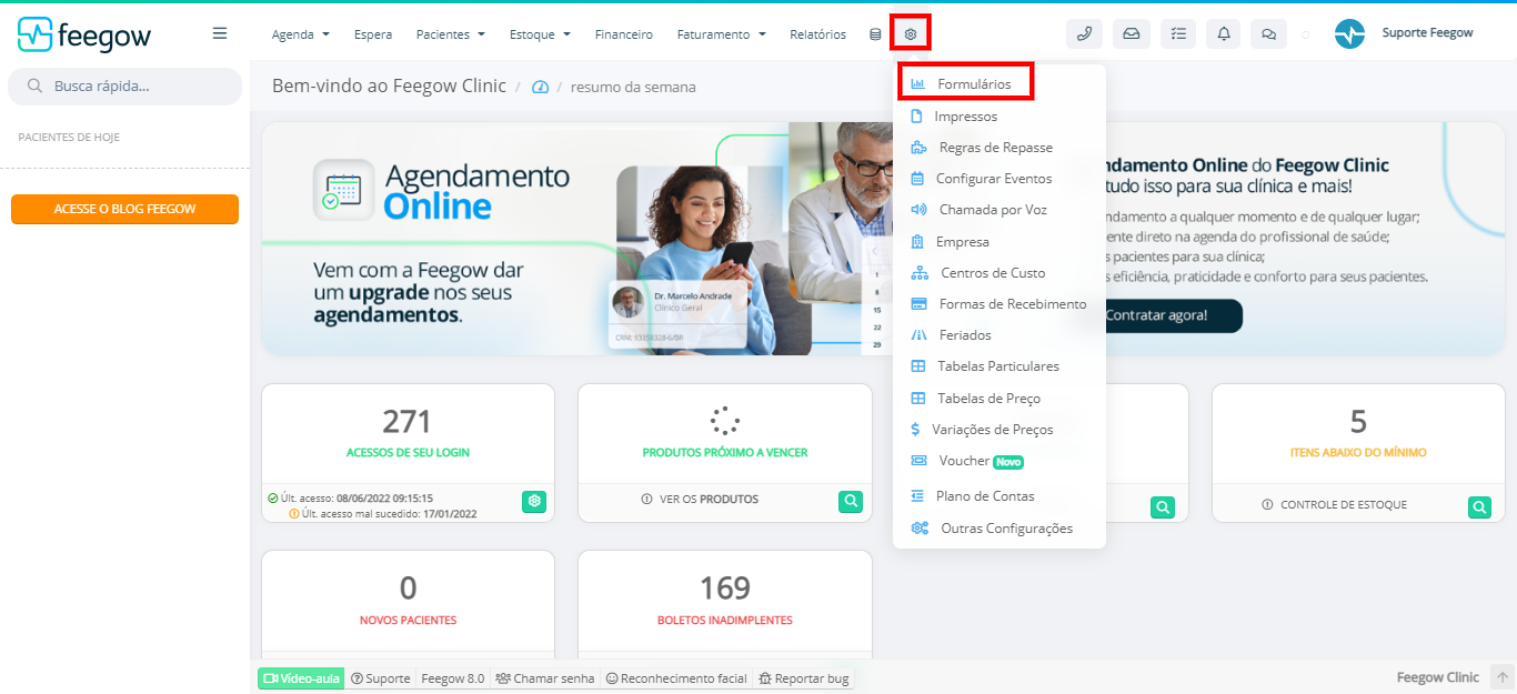The width and height of the screenshot is (1517, 694).
Task: Click the search icon on the Produtos card
Action: click(x=850, y=502)
